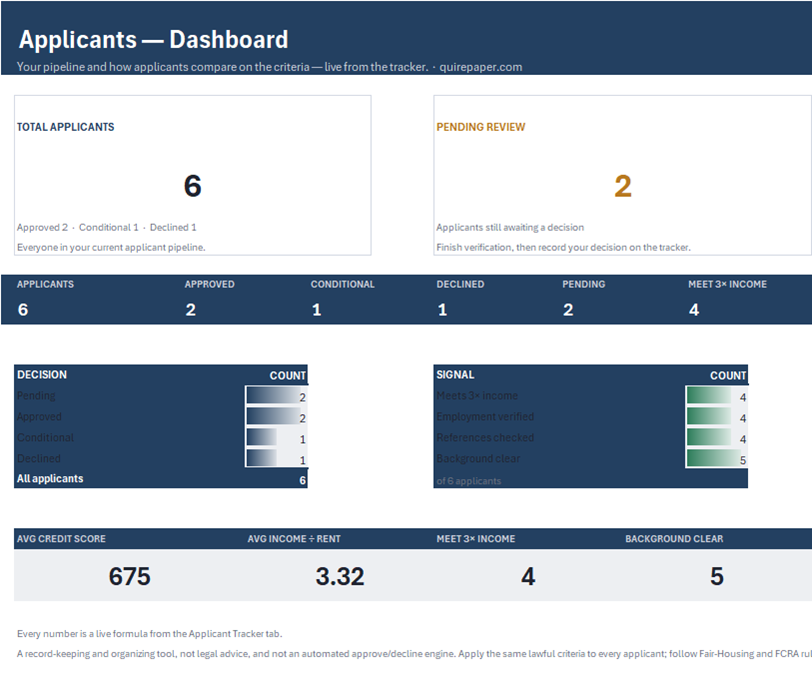Select 'Applicants still awaiting a decision' text
The width and height of the screenshot is (812, 682).
click(510, 227)
